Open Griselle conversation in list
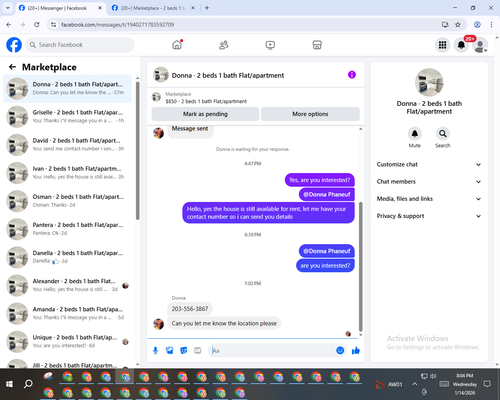 click(x=67, y=117)
